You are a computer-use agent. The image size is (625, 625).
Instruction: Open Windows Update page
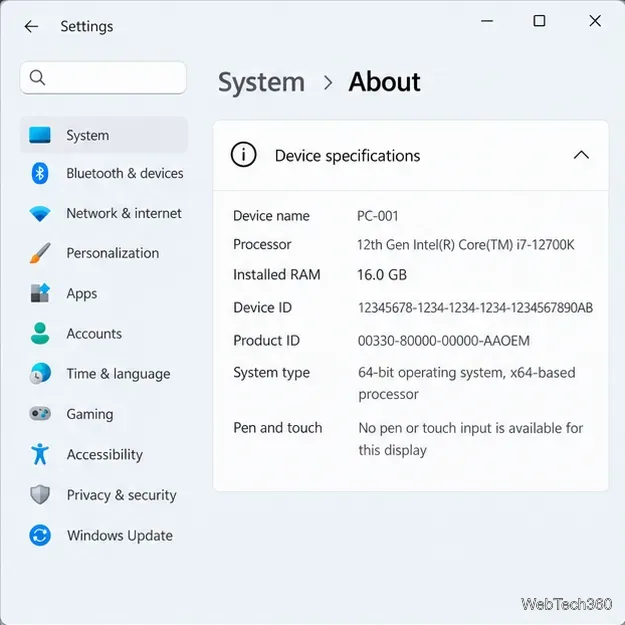pos(104,535)
